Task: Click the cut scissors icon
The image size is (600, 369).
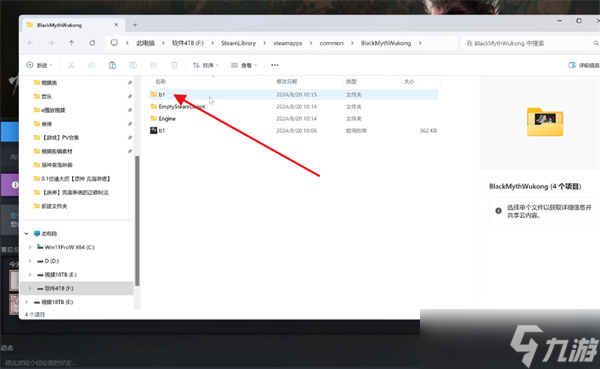Action: pyautogui.click(x=71, y=65)
